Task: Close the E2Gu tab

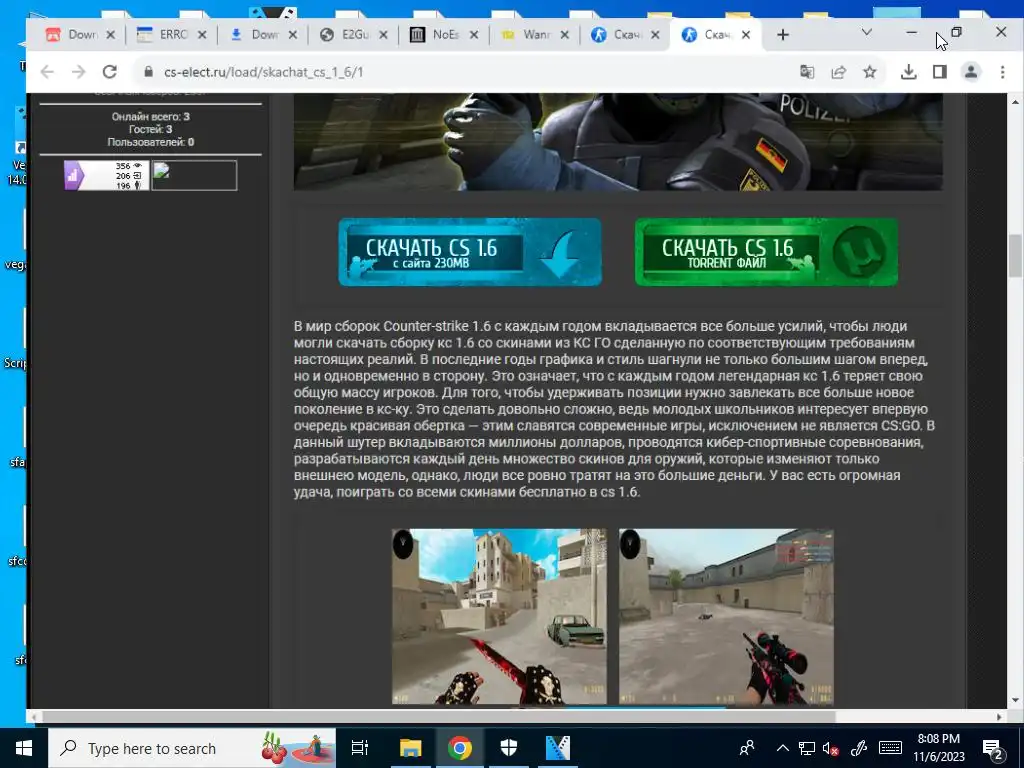Action: pos(383,35)
